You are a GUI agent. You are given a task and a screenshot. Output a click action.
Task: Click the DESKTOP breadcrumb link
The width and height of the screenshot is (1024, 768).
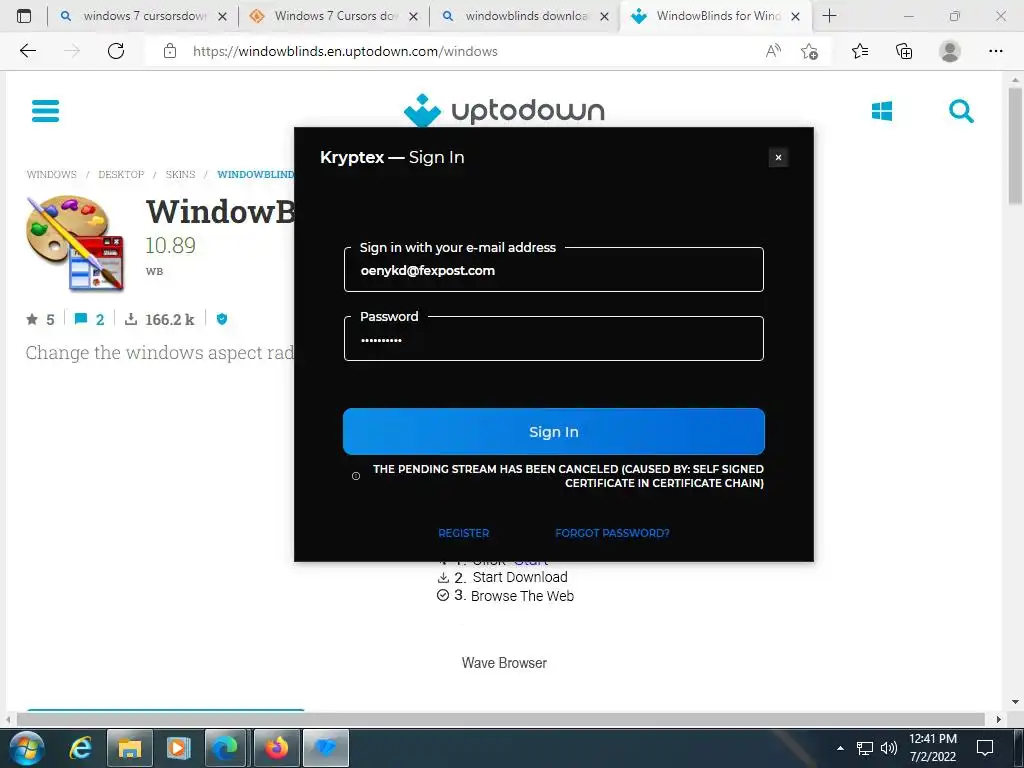(121, 174)
